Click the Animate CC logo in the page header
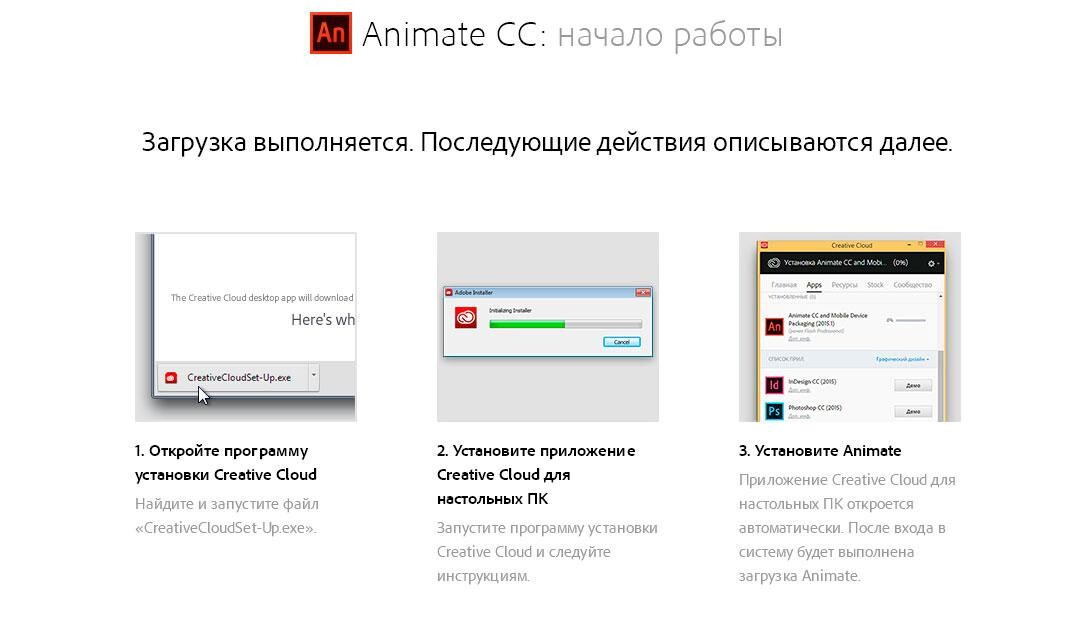This screenshot has height=620, width=1087. [x=331, y=33]
